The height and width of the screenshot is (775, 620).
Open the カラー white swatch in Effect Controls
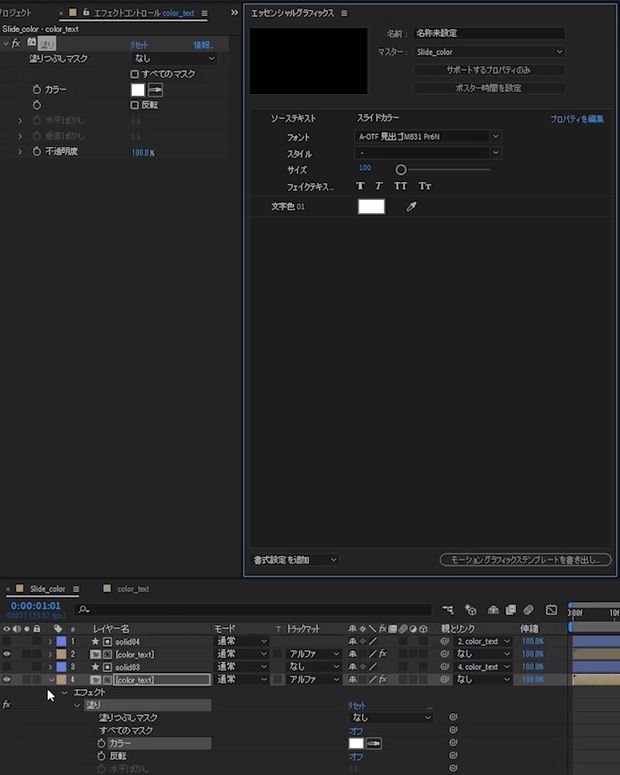pyautogui.click(x=138, y=90)
